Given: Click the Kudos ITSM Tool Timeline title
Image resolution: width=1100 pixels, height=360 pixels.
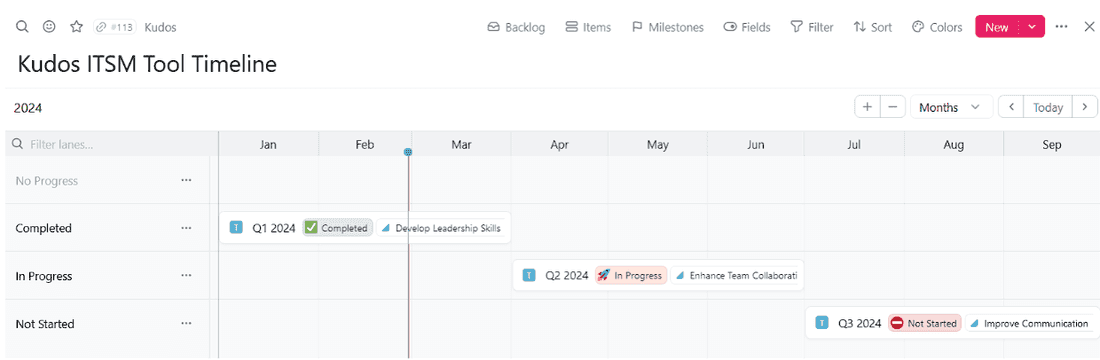Looking at the screenshot, I should point(147,64).
